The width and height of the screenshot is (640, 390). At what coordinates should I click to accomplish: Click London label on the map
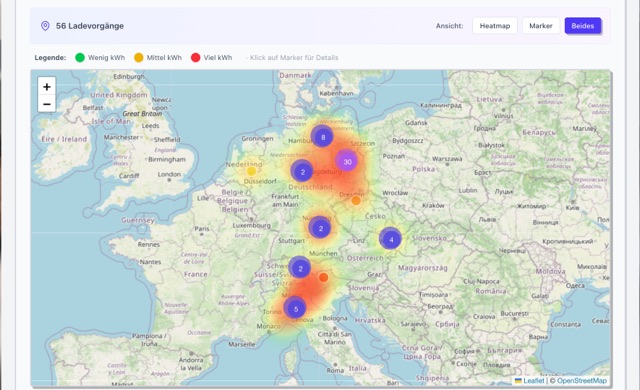169,174
